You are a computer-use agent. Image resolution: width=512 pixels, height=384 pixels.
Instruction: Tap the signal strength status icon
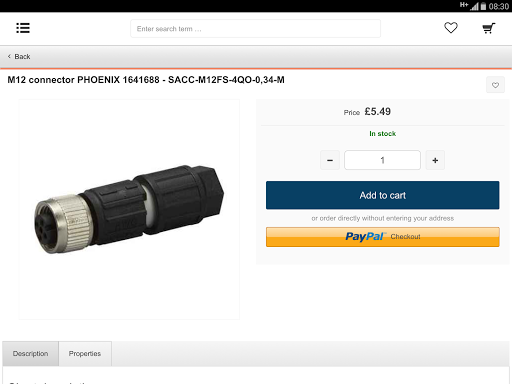click(x=474, y=6)
